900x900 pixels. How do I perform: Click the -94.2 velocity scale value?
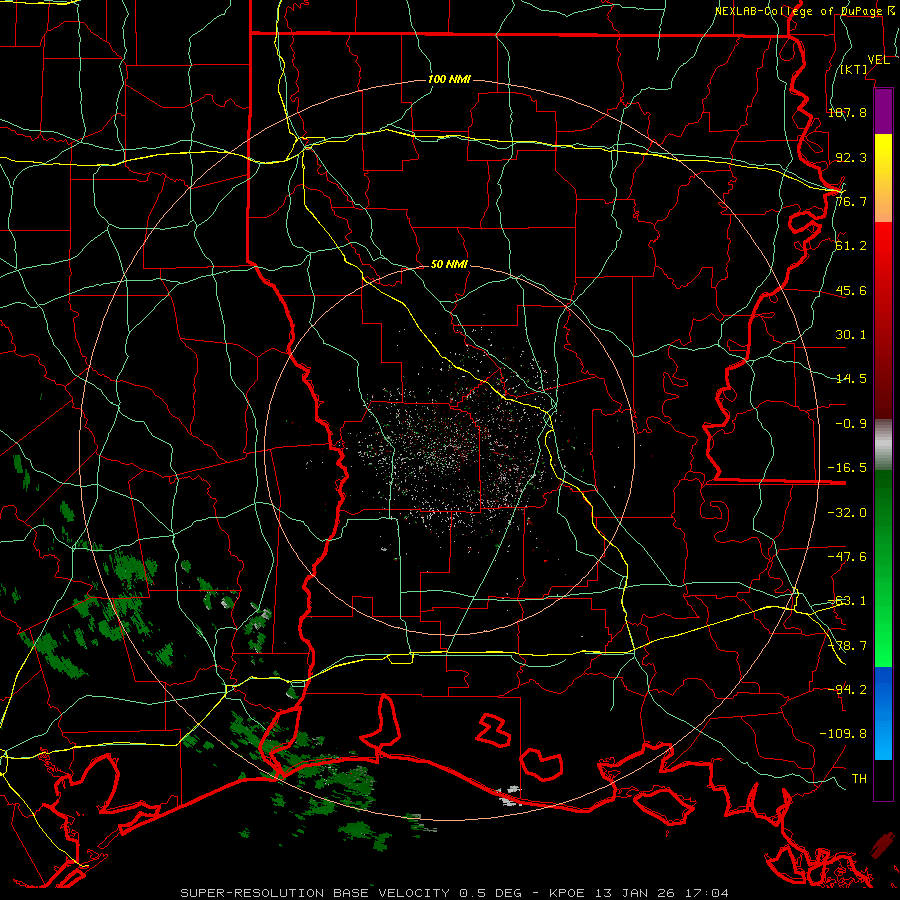[x=847, y=689]
